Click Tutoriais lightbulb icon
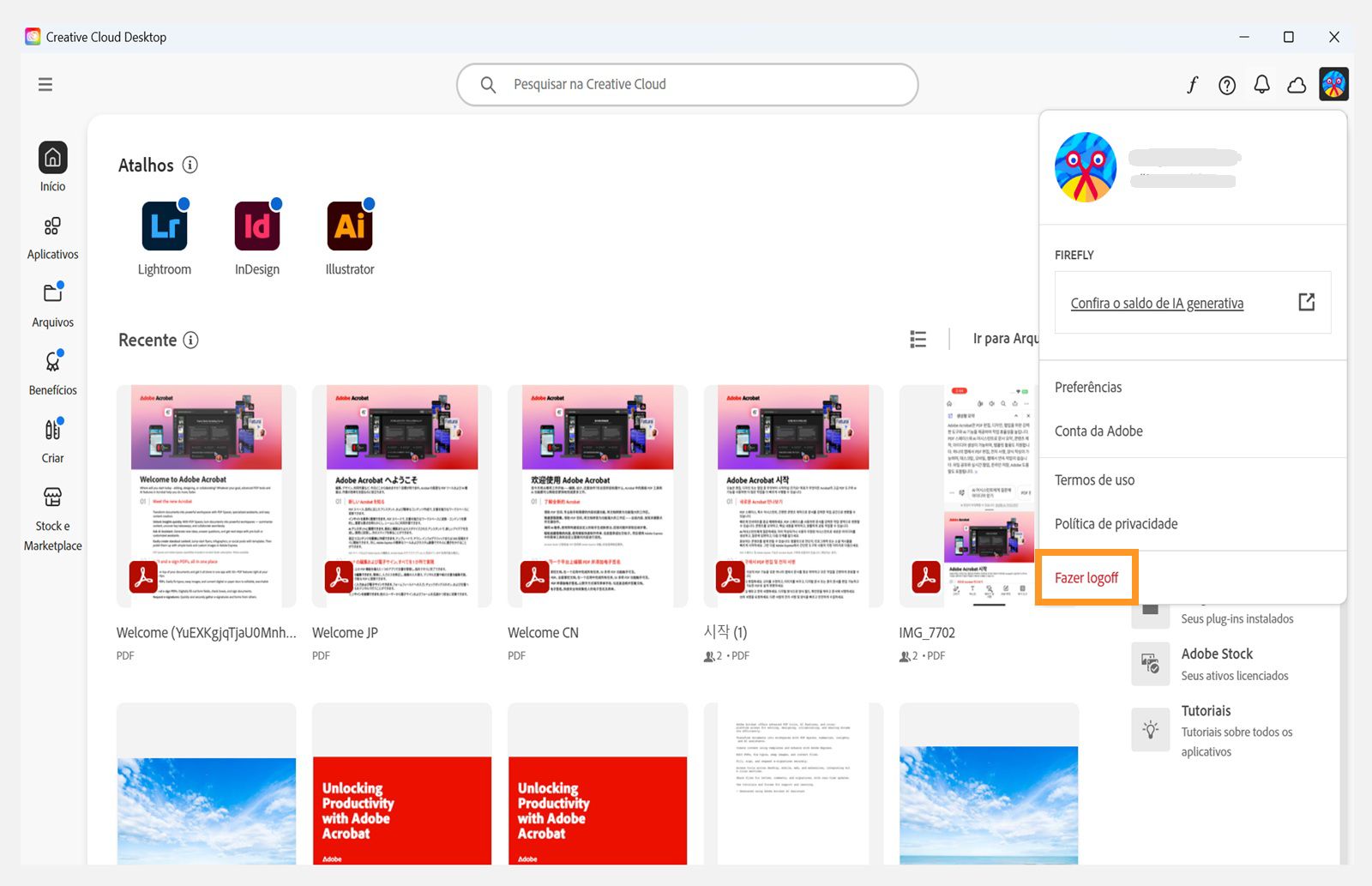This screenshot has width=1372, height=886. pos(1151,730)
